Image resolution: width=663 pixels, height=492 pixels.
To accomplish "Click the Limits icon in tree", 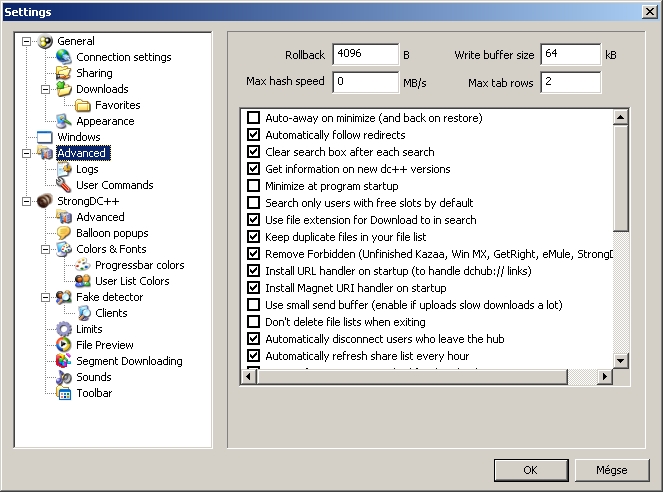I will coord(63,329).
